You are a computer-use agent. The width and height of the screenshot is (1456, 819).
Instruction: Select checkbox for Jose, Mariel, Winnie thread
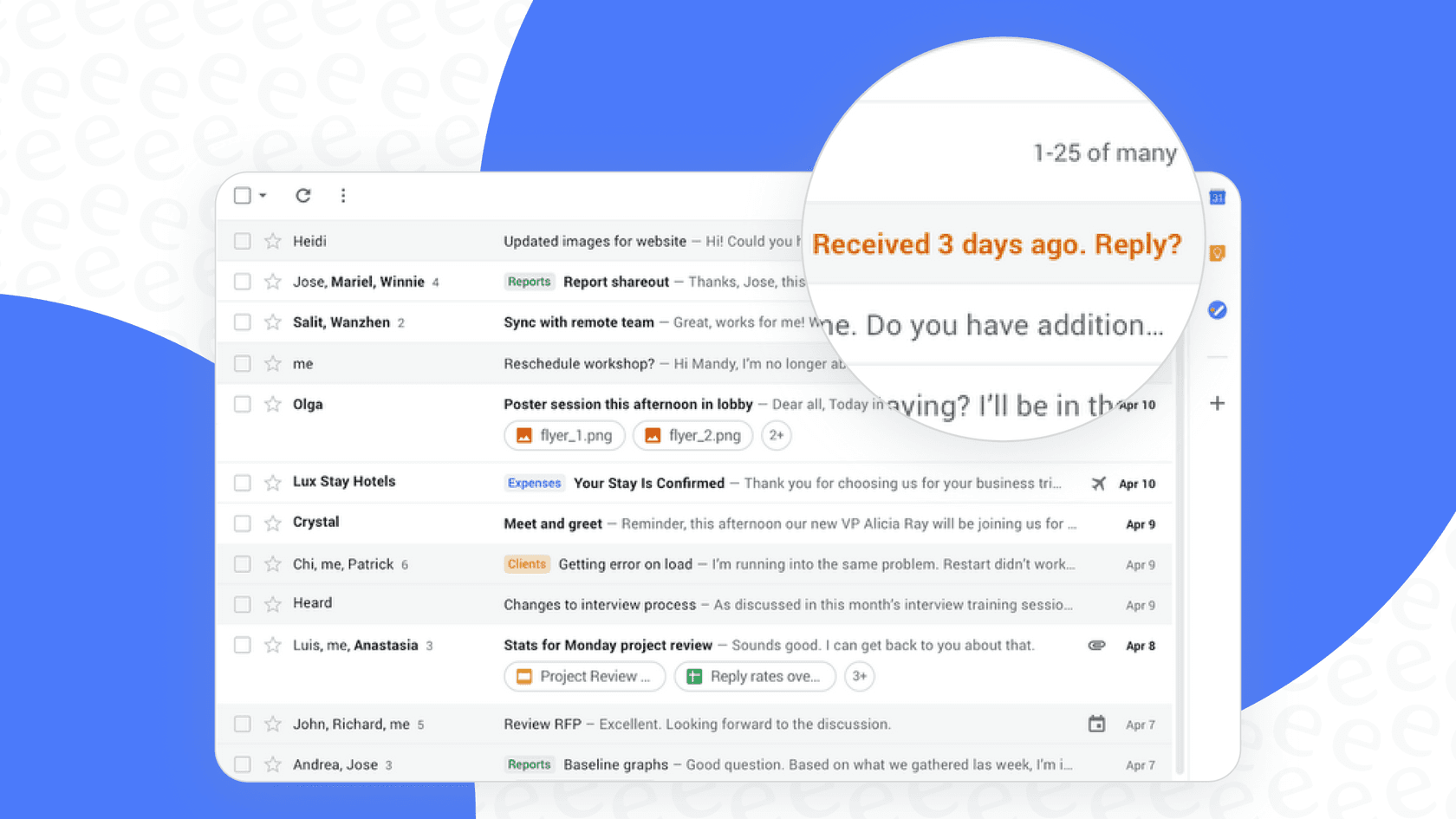tap(243, 282)
